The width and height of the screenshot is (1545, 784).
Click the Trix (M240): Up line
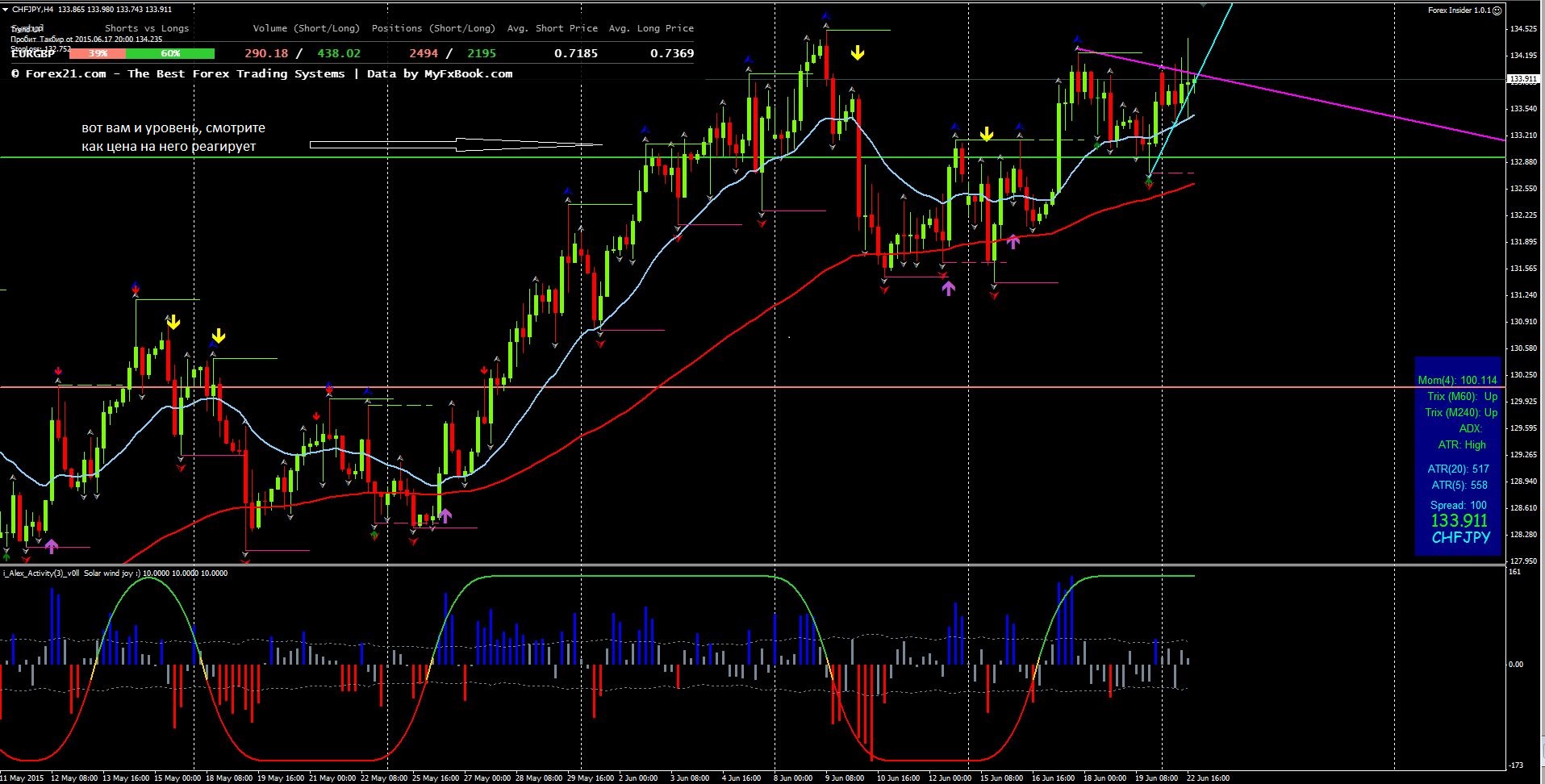tap(1461, 412)
